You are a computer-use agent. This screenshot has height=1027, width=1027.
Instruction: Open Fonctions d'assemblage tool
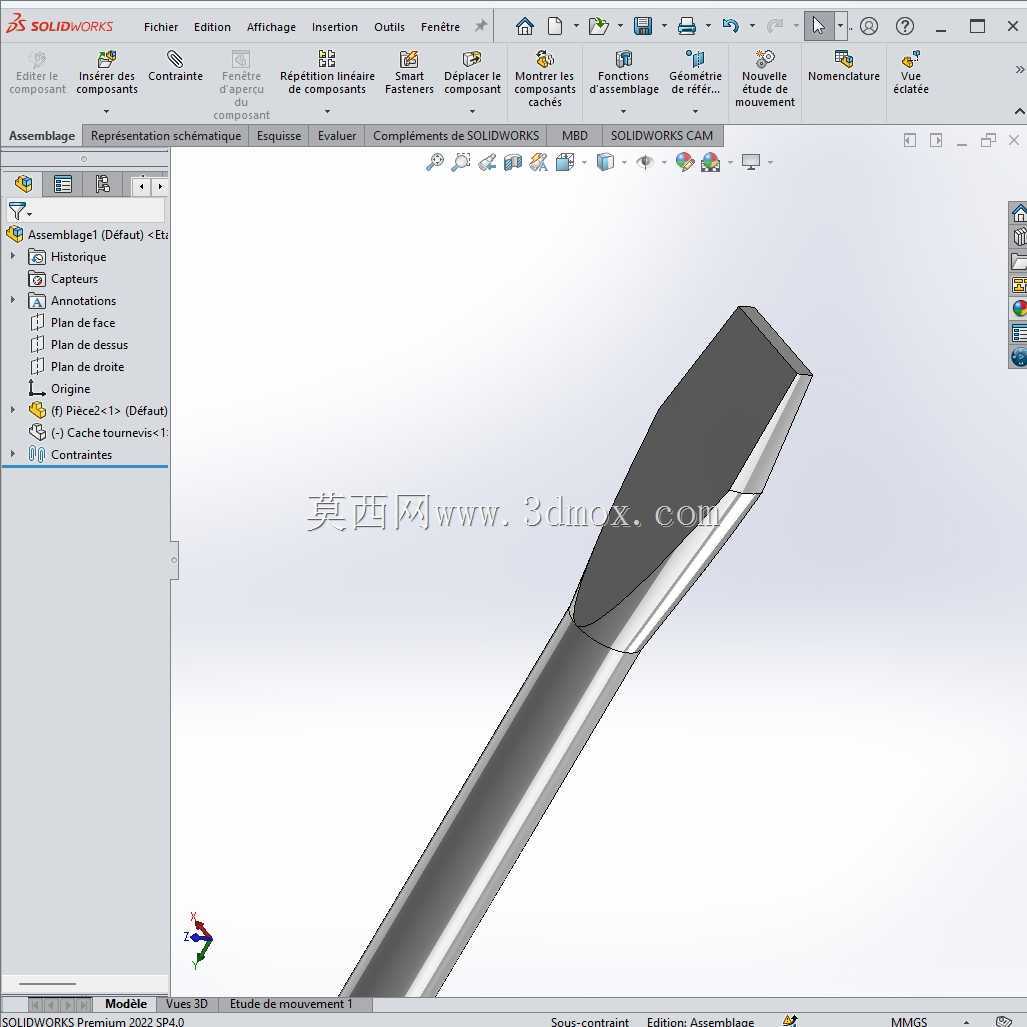[624, 73]
